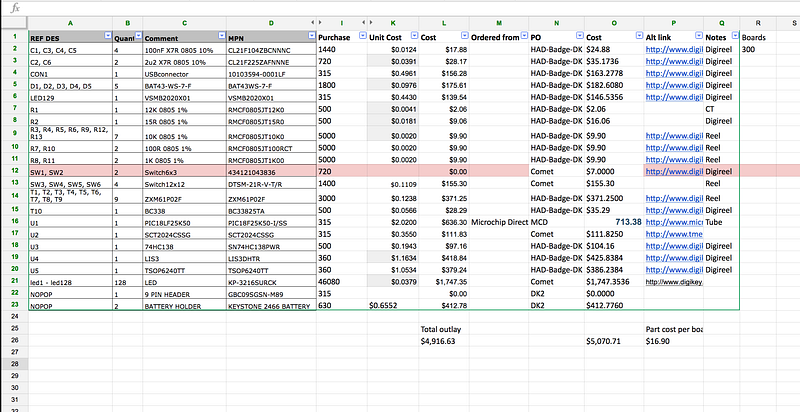This screenshot has width=800, height=412.
Task: Open the Quant column filter dropdown
Action: [x=138, y=36]
